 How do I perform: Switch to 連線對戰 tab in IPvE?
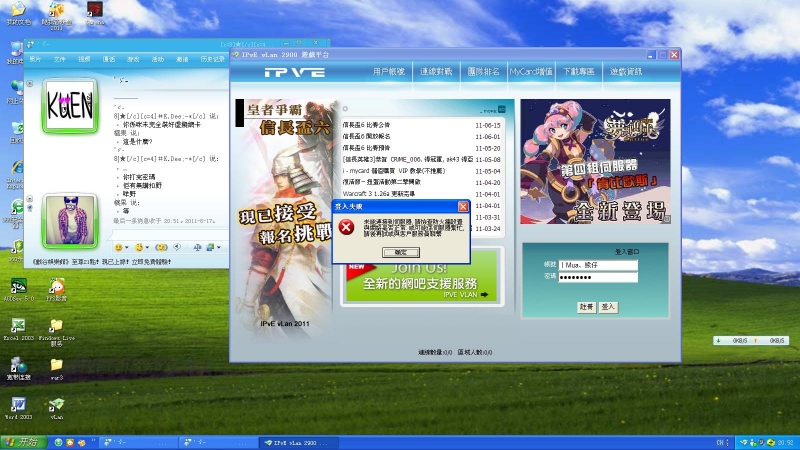pos(436,72)
